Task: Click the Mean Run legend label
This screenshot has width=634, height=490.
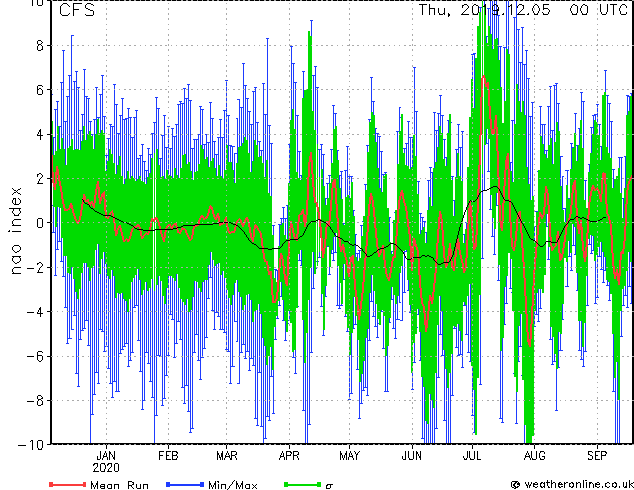Action: pos(120,485)
